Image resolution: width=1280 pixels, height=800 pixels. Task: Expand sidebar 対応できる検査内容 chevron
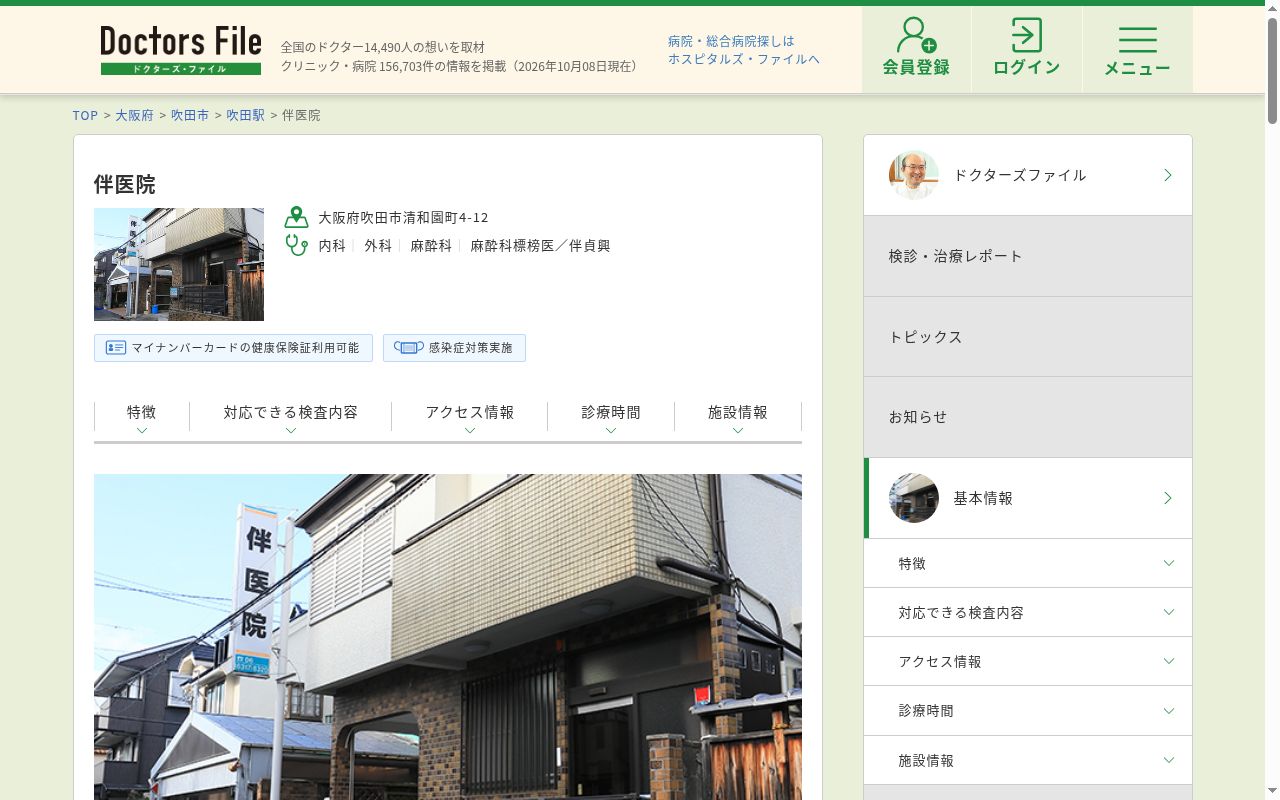1169,612
